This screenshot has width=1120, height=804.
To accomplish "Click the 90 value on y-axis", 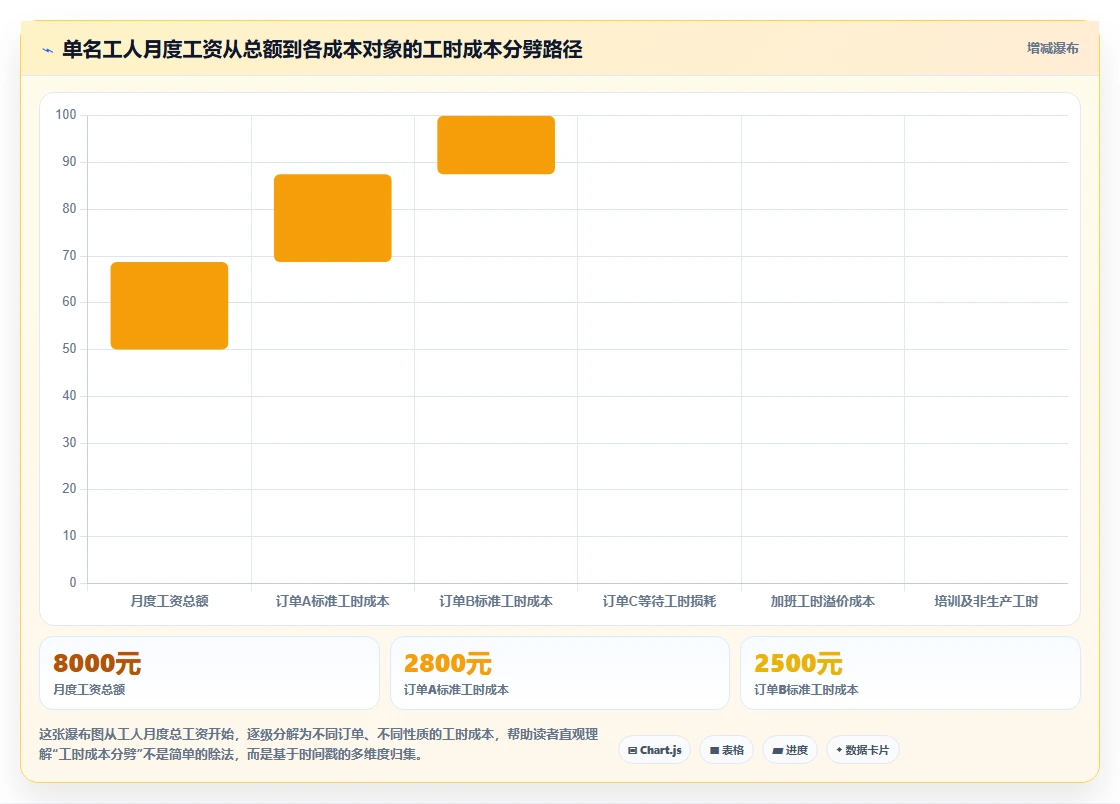I will pyautogui.click(x=69, y=161).
